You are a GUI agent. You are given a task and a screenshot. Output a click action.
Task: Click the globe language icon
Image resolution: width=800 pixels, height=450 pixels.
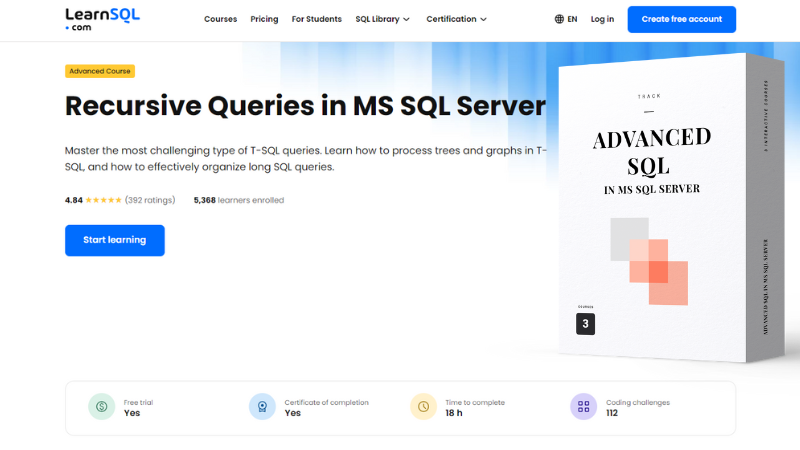[559, 19]
